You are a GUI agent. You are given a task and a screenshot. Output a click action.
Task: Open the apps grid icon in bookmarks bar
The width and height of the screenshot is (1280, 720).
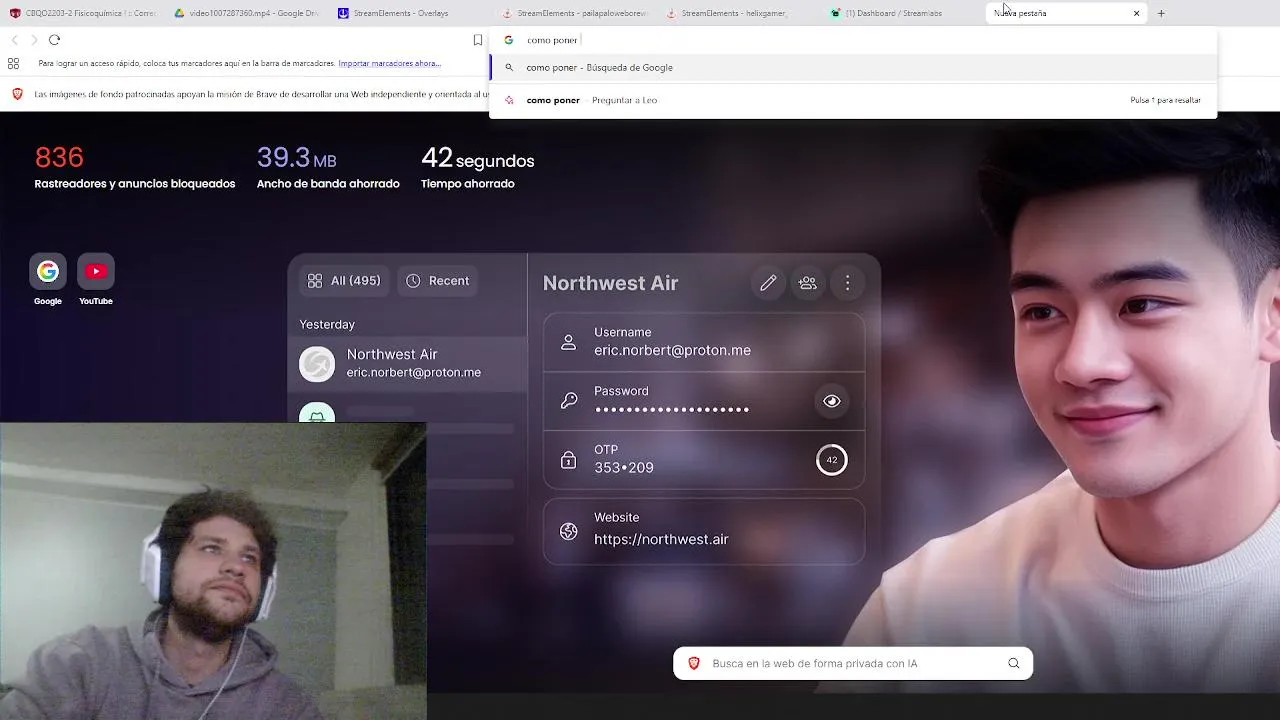click(13, 63)
